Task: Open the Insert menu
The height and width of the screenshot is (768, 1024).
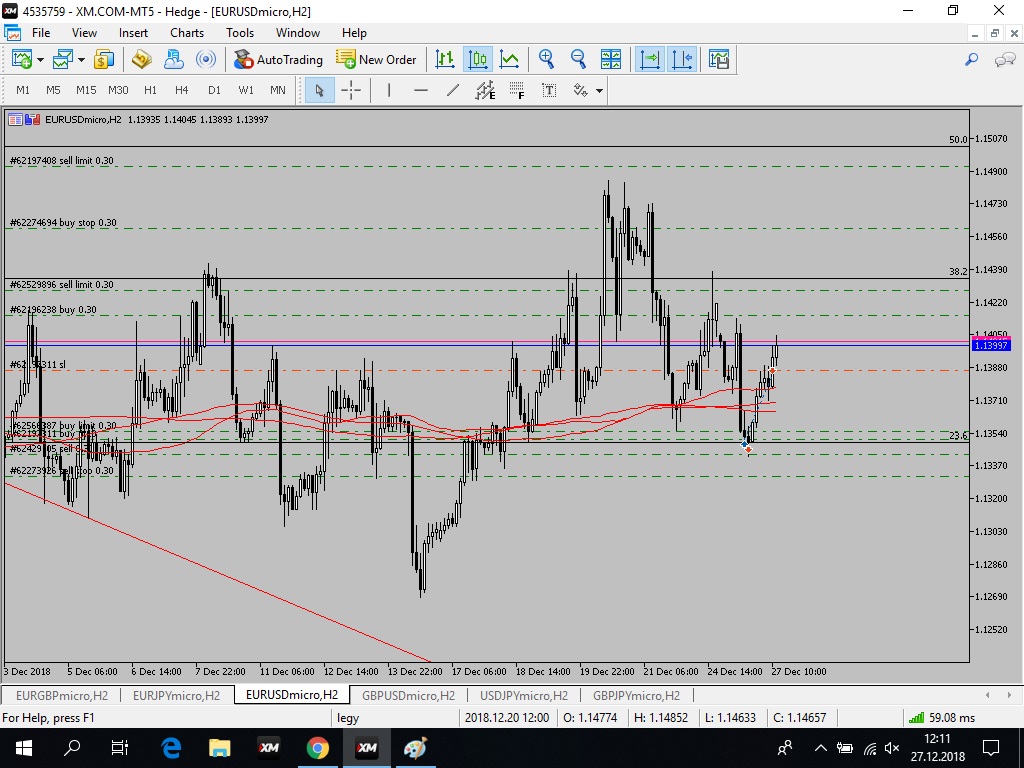Action: 133,33
